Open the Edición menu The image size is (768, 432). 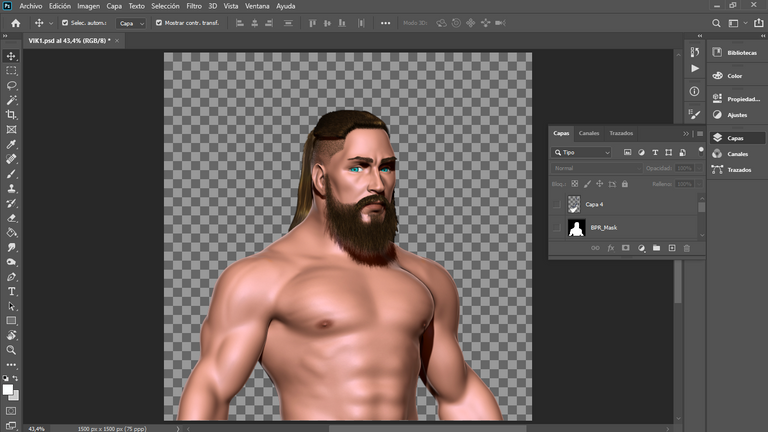click(x=60, y=6)
